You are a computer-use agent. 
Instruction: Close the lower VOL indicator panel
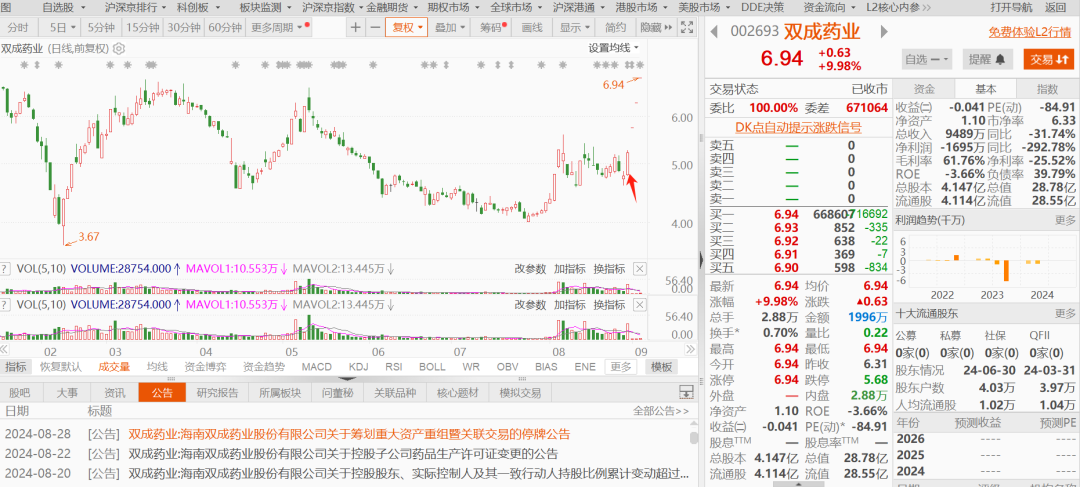639,304
